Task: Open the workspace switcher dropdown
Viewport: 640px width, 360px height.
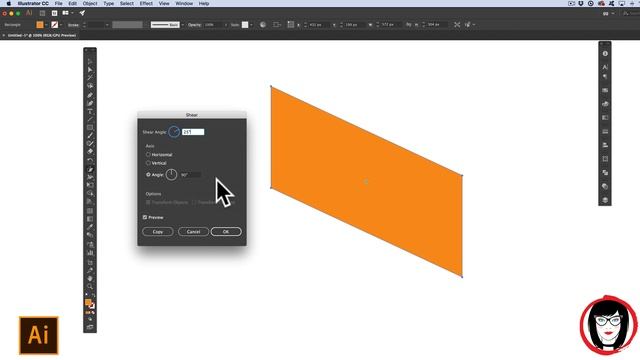Action: coord(609,13)
